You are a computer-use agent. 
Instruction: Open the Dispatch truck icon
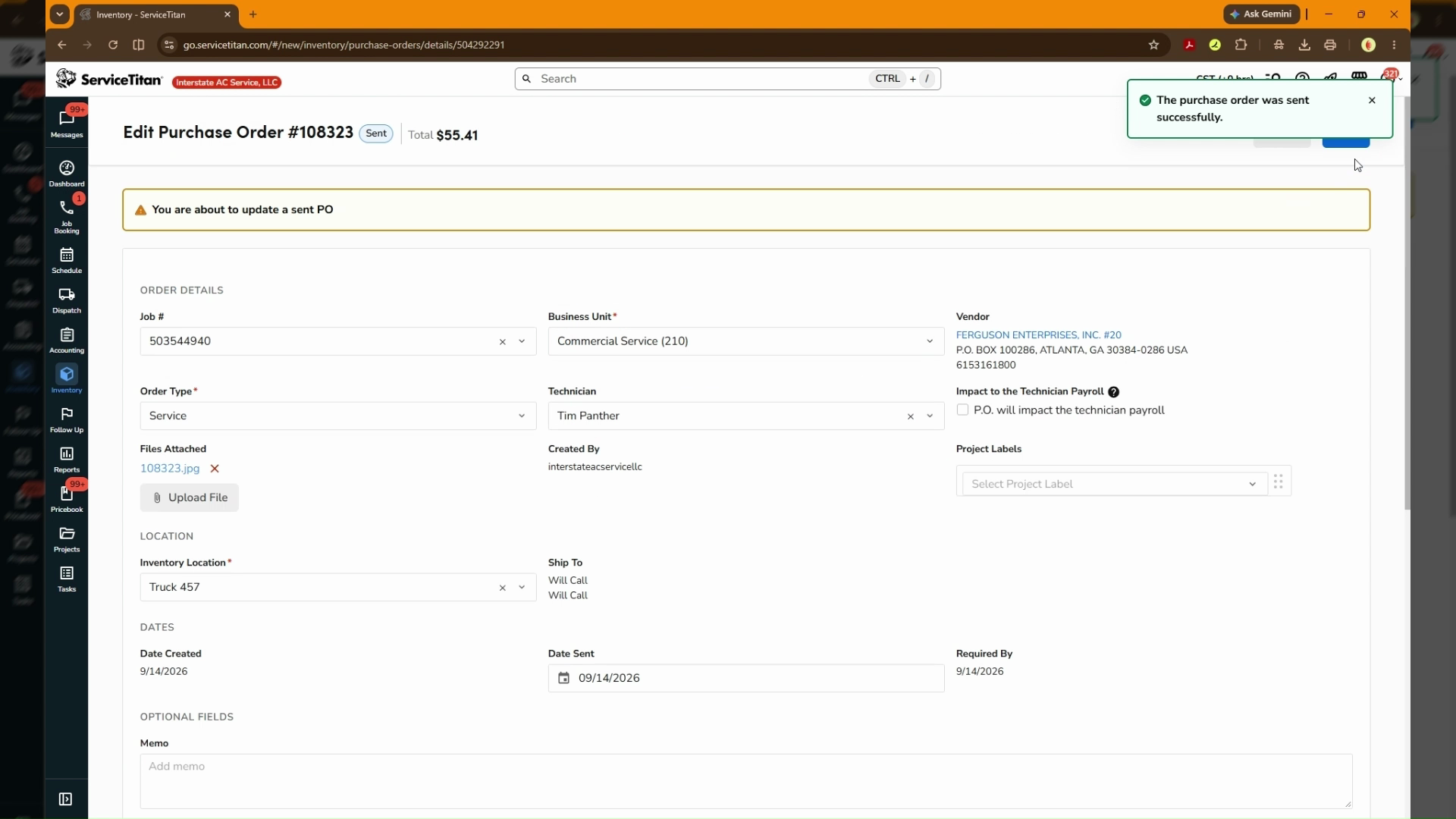point(67,300)
